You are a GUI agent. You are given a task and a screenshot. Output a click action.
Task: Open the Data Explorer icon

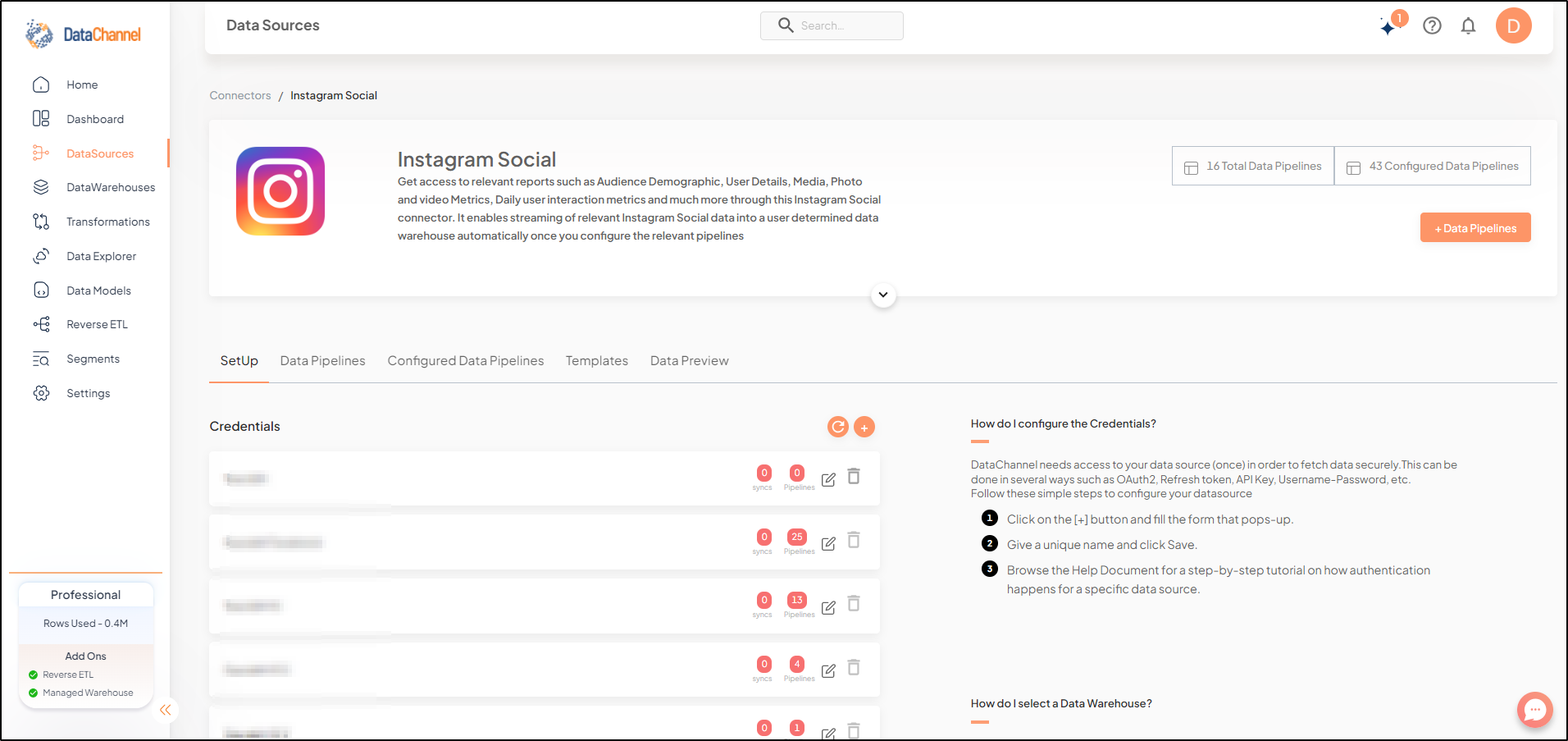41,256
